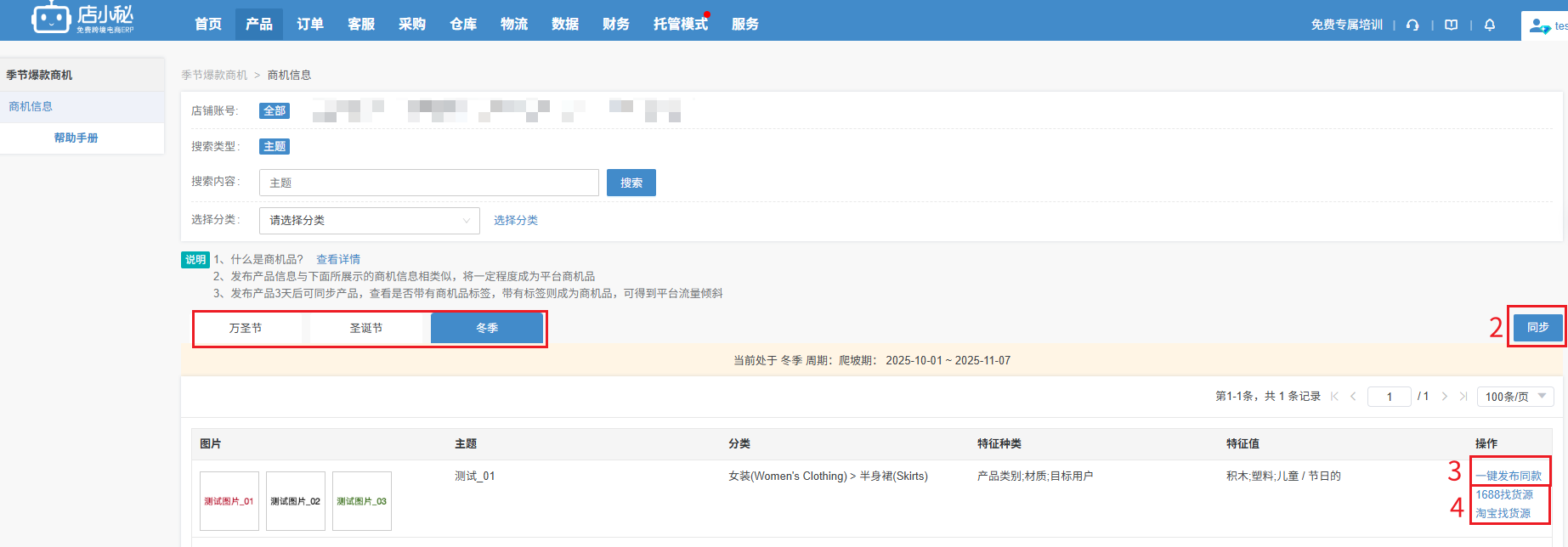Open the 托管模式 top menu
This screenshot has height=547, width=1568.
(x=680, y=24)
